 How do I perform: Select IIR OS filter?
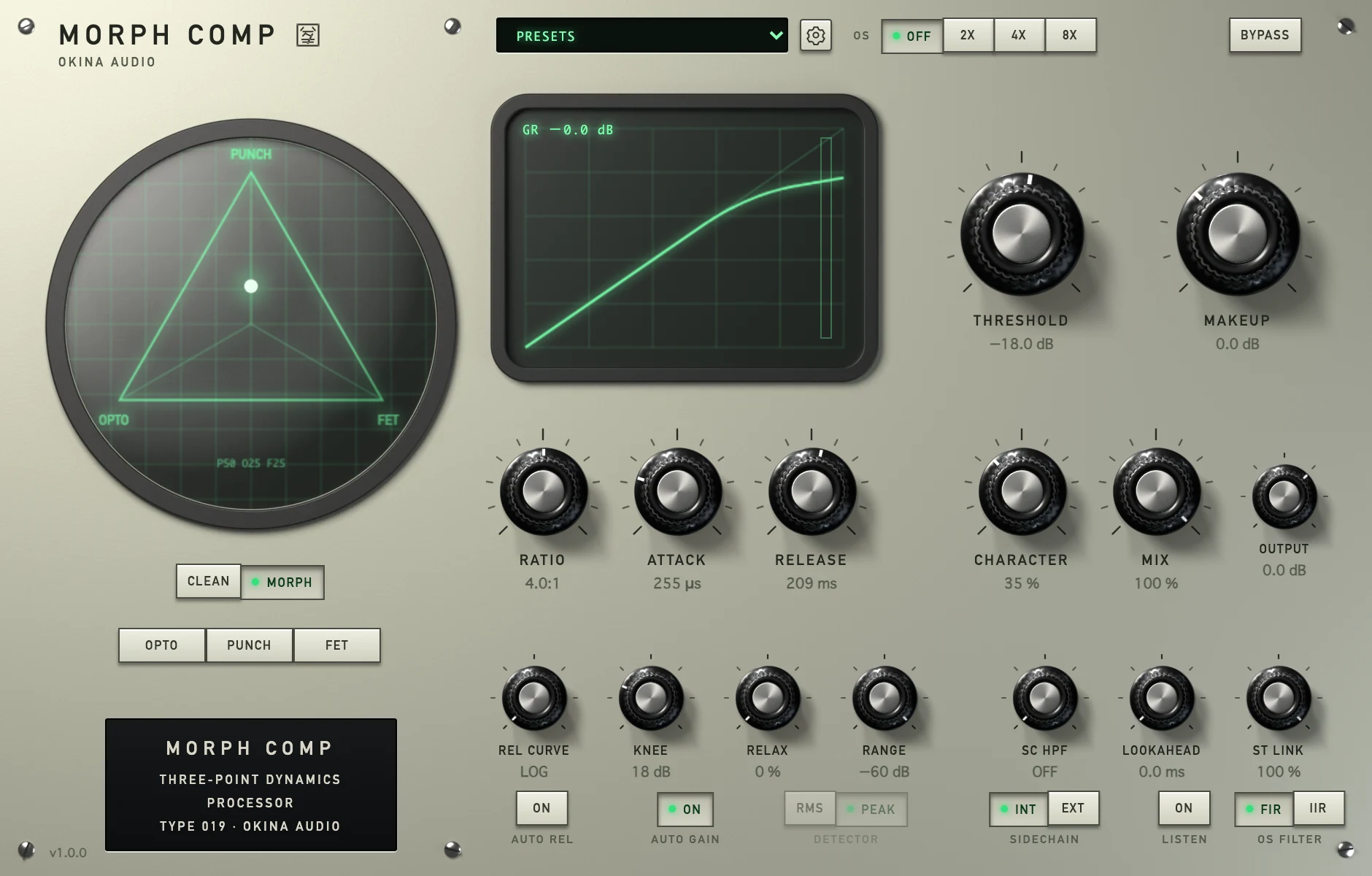(x=1318, y=808)
